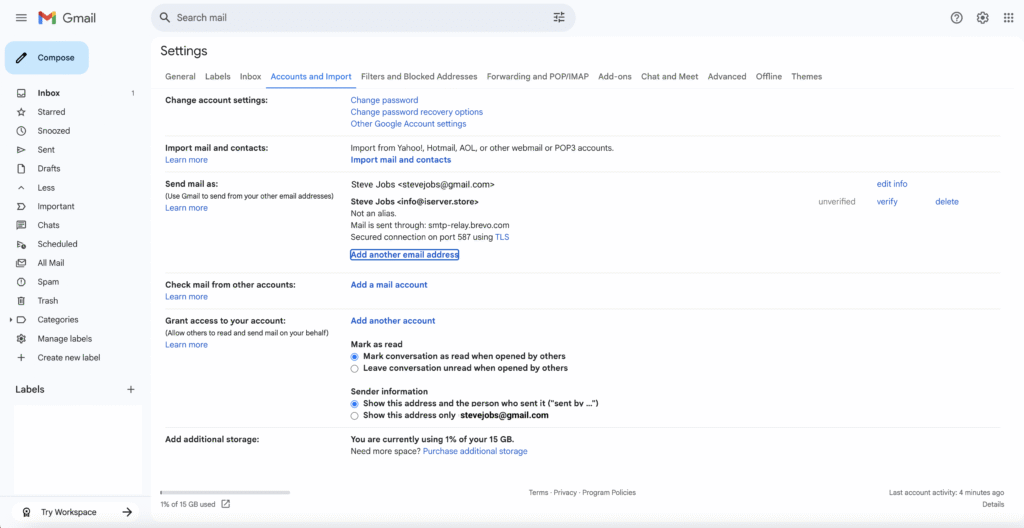Image resolution: width=1024 pixels, height=528 pixels.
Task: Click the Manage labels gear icon
Action: coord(21,338)
